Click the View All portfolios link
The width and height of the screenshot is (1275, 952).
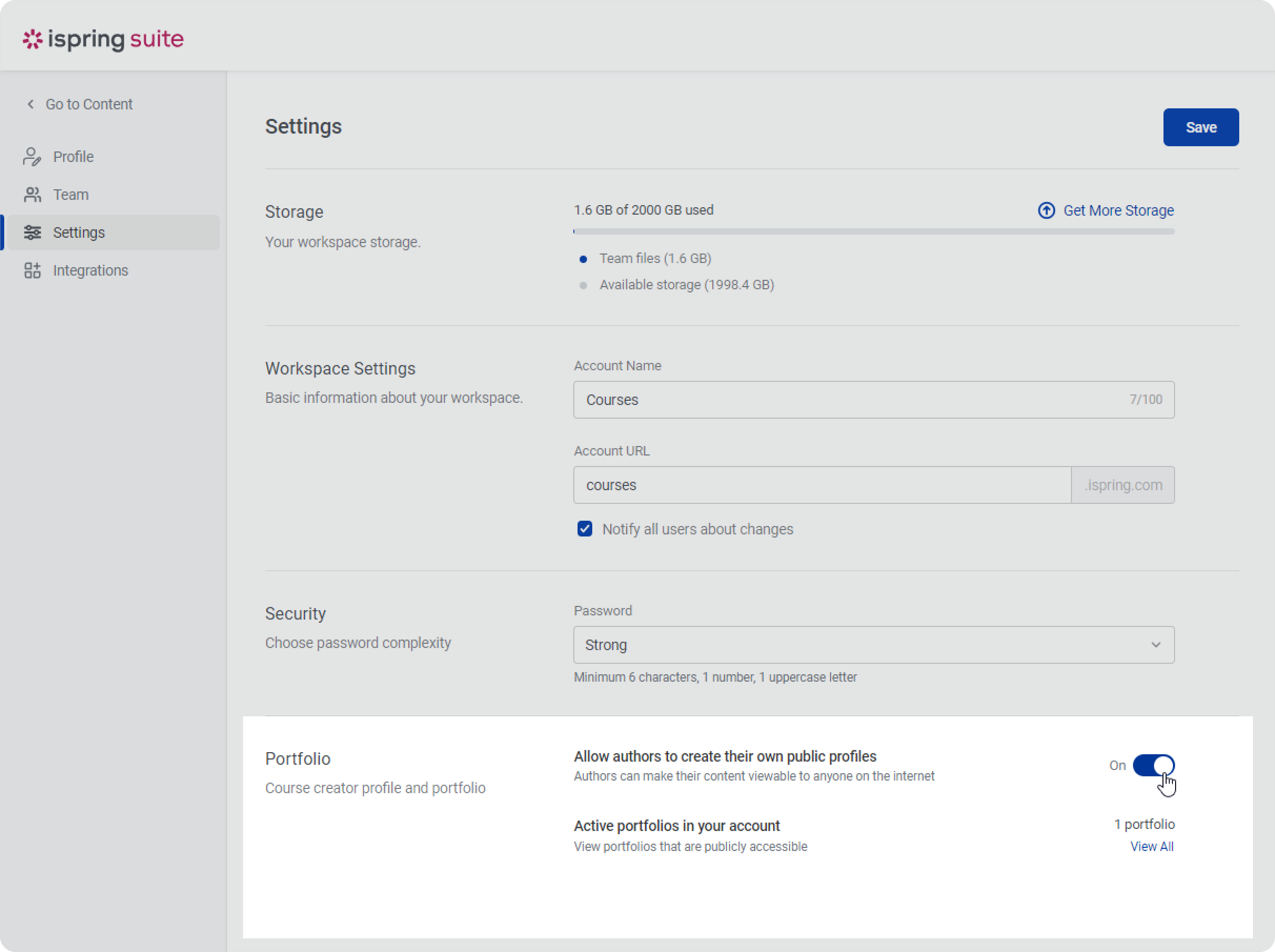(1151, 846)
